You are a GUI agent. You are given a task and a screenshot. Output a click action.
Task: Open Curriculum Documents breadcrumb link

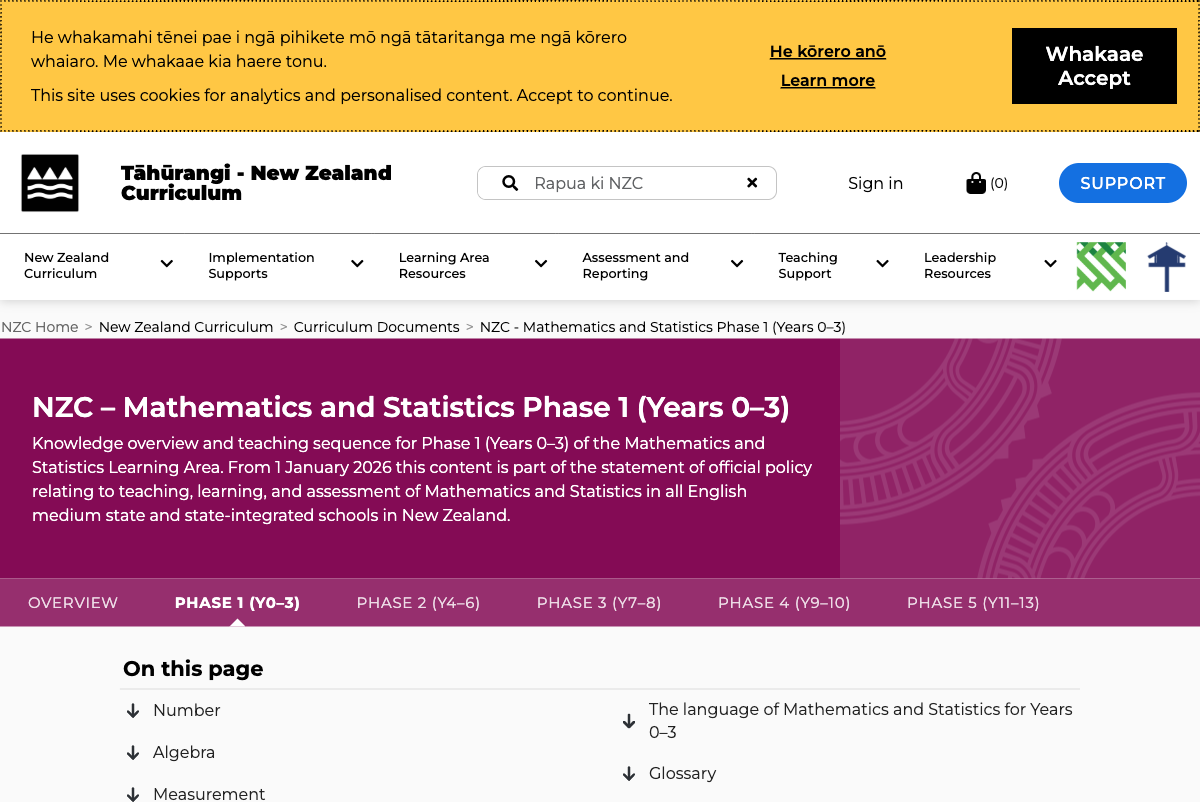coord(377,327)
